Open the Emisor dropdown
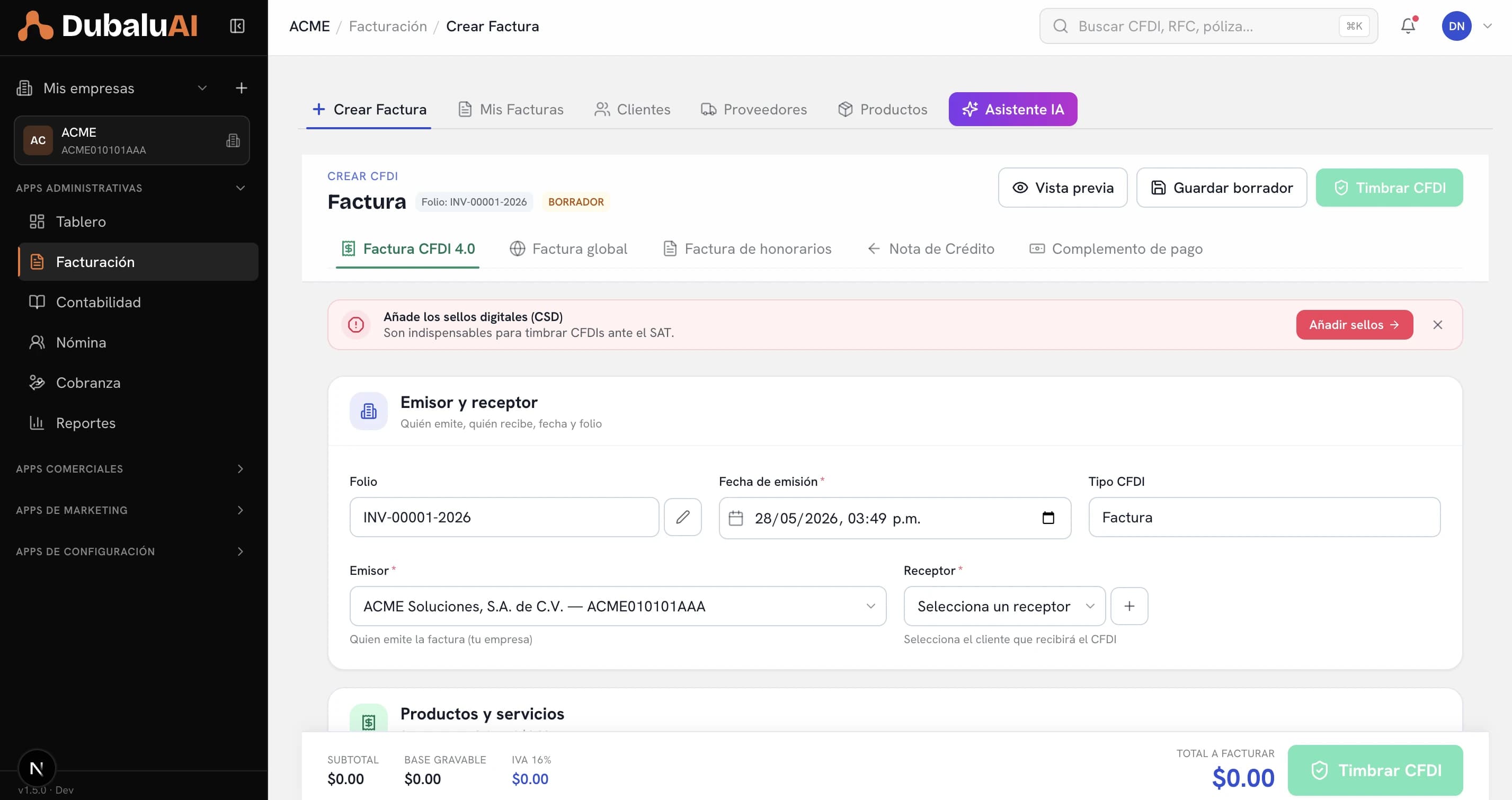 [x=618, y=606]
